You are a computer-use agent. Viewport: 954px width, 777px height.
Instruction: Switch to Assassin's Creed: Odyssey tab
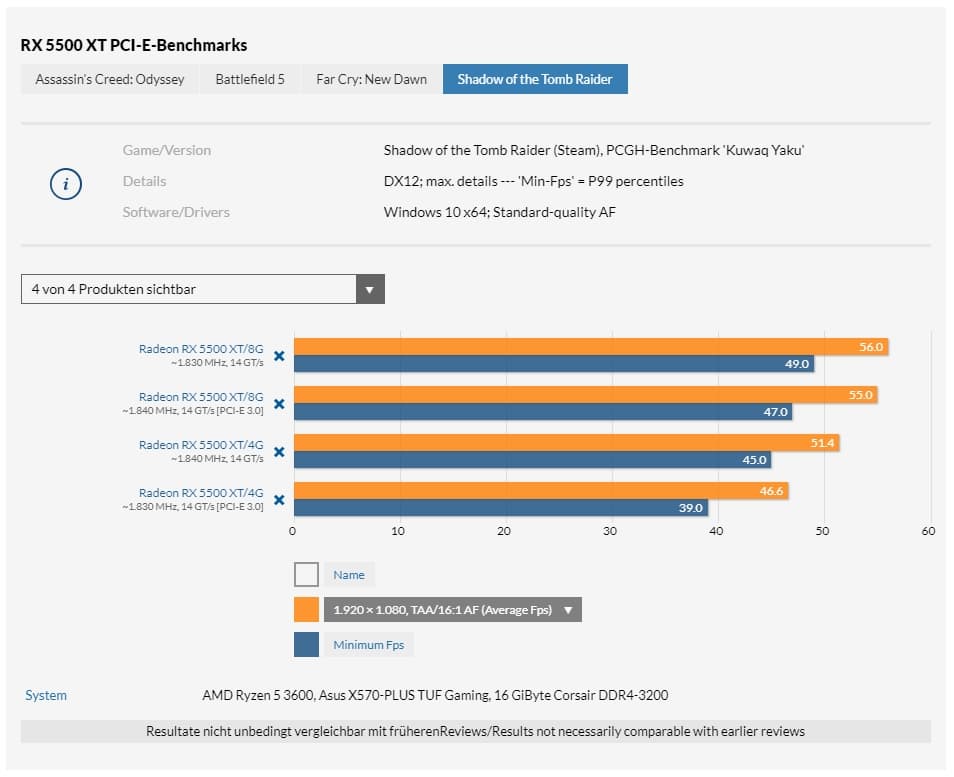110,79
